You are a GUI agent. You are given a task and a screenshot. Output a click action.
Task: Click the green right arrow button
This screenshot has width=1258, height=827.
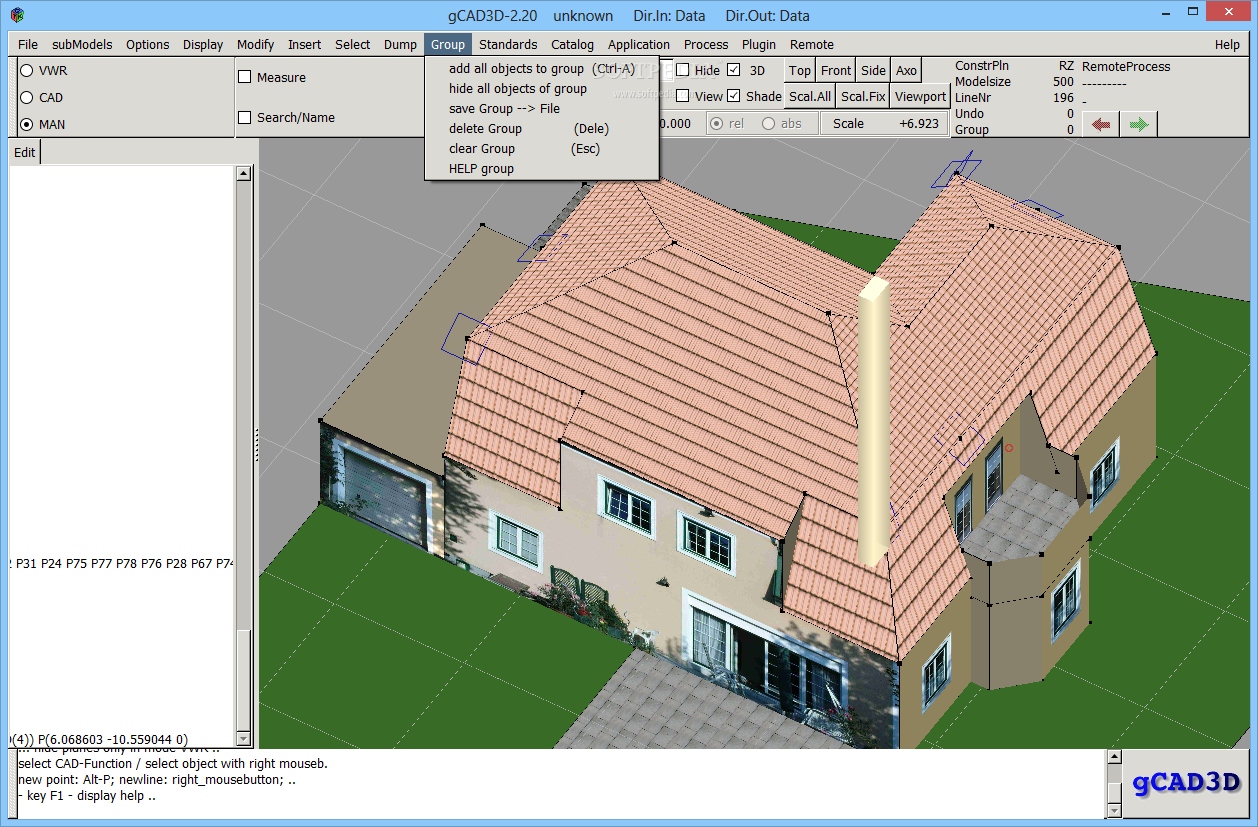[x=1138, y=124]
